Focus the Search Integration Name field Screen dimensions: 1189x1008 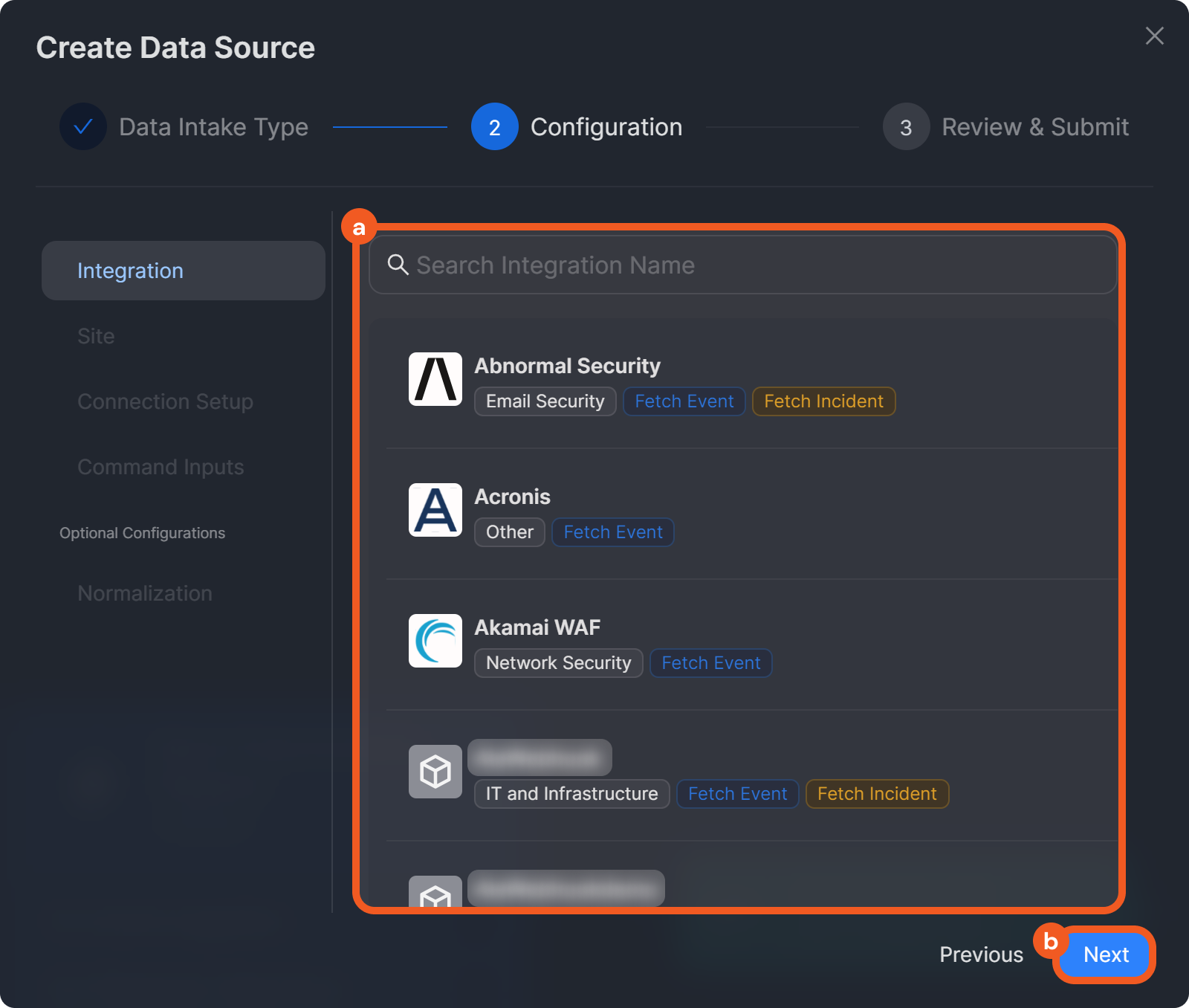743,265
